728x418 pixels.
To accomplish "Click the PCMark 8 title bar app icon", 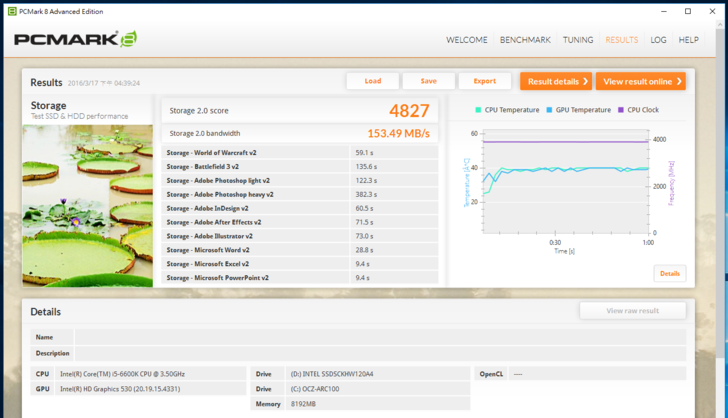I will [x=11, y=11].
